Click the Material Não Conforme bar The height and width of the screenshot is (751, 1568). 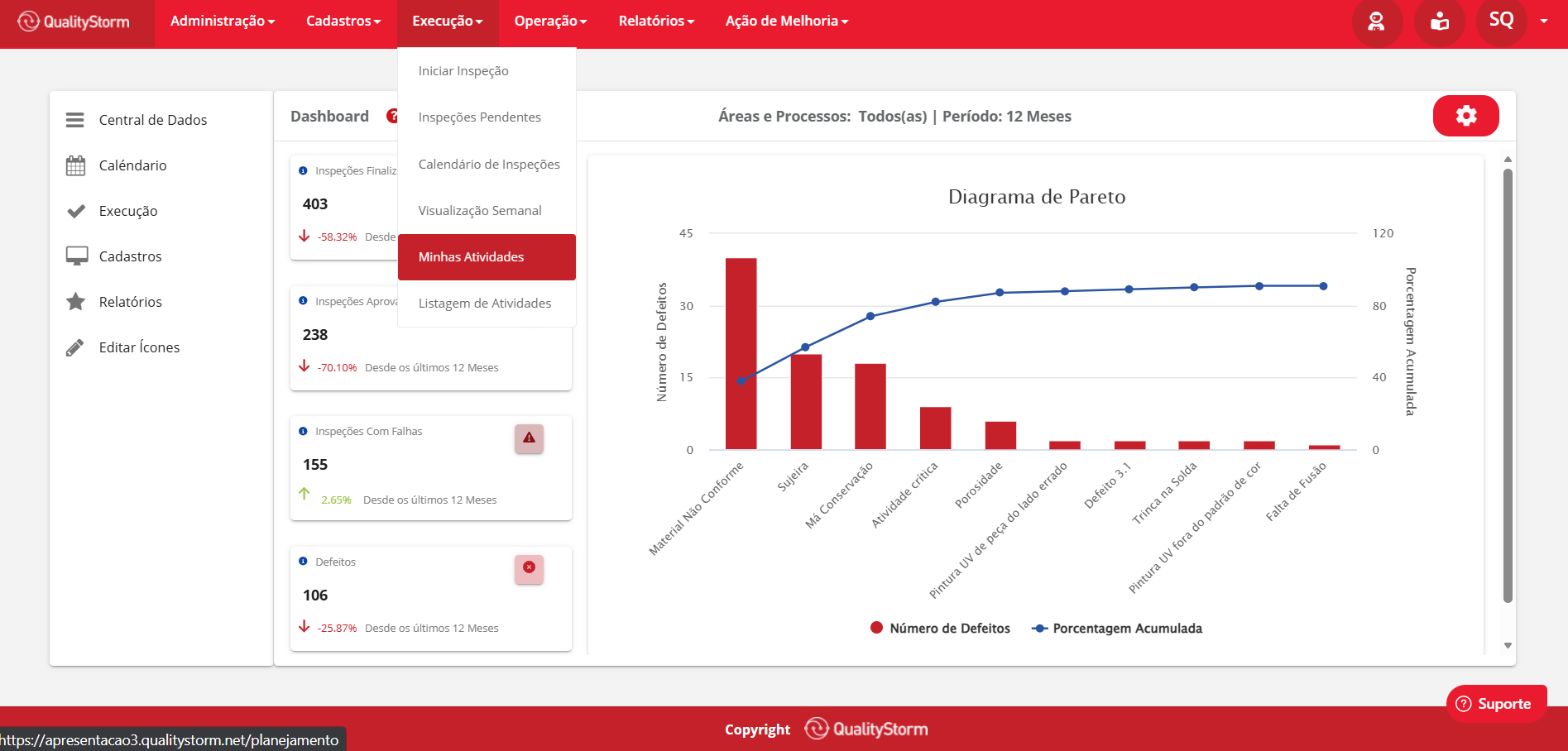(741, 354)
